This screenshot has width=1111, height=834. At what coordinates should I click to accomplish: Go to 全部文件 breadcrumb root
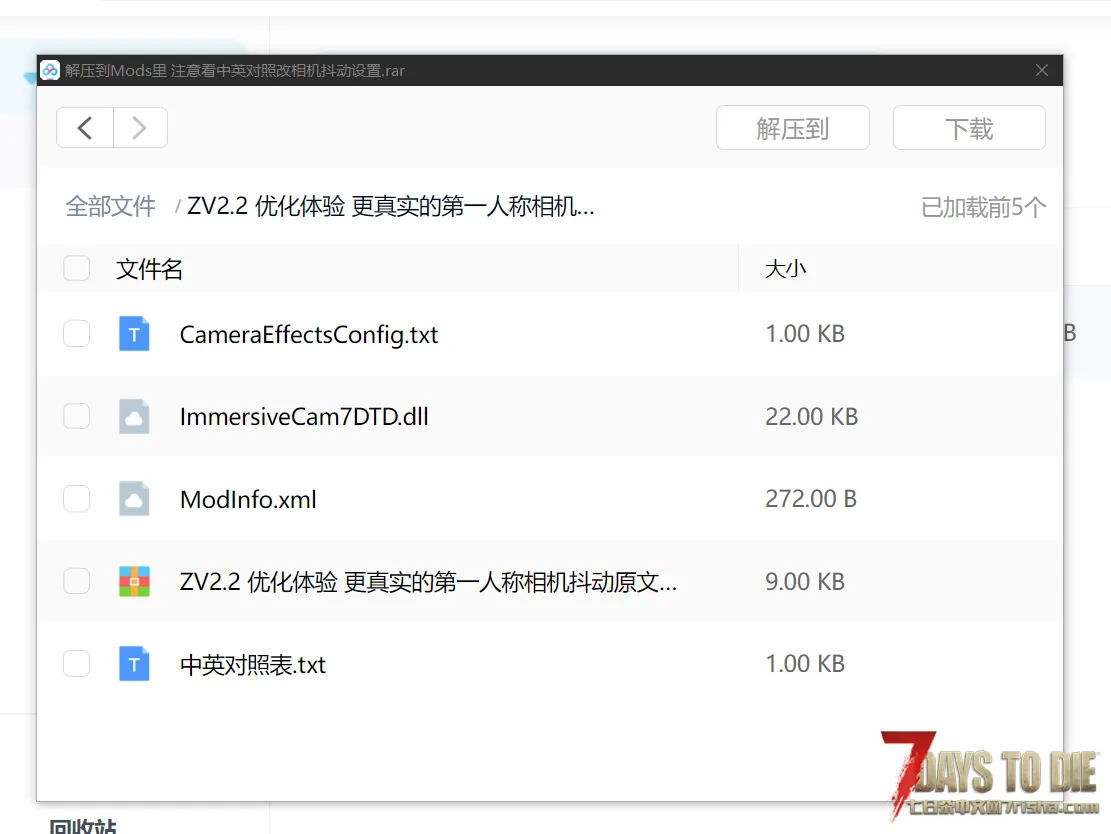(110, 207)
